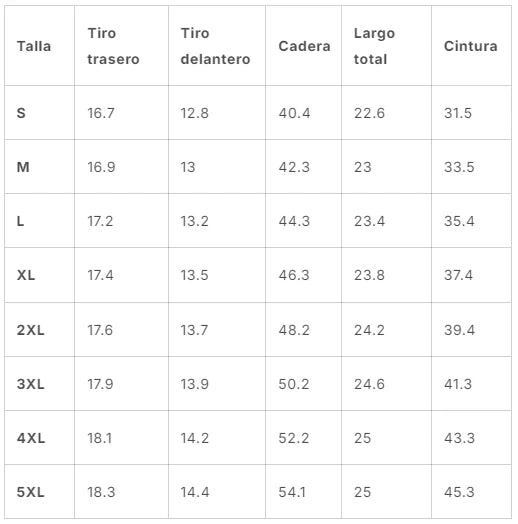Select the XL size row label

[x=26, y=275]
